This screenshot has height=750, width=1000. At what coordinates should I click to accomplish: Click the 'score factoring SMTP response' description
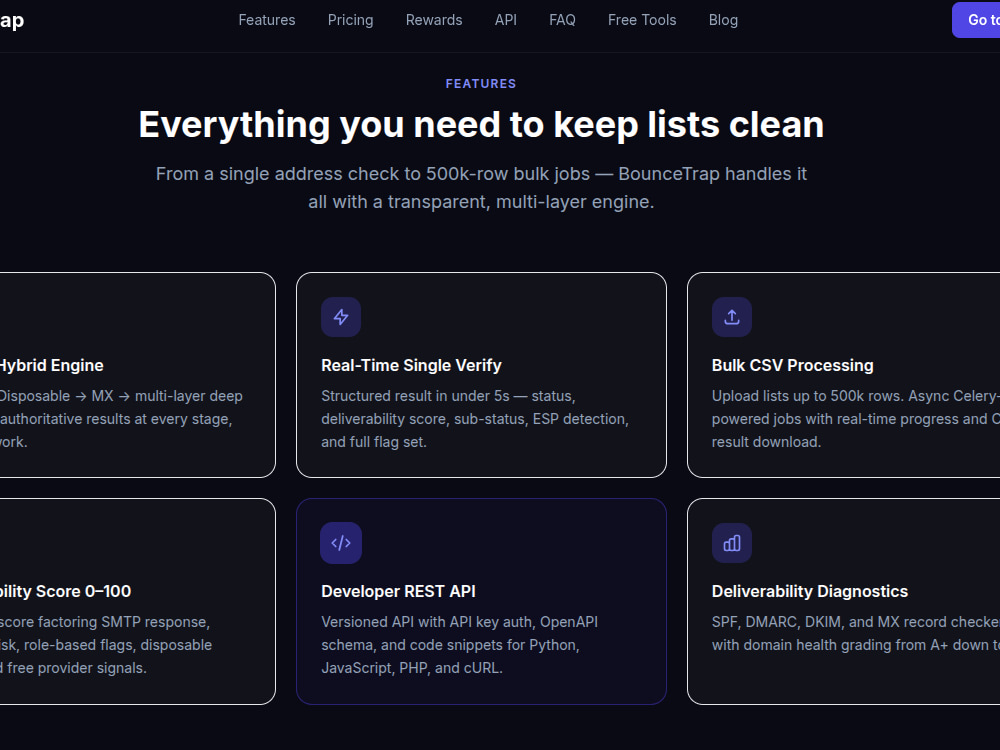coord(106,645)
